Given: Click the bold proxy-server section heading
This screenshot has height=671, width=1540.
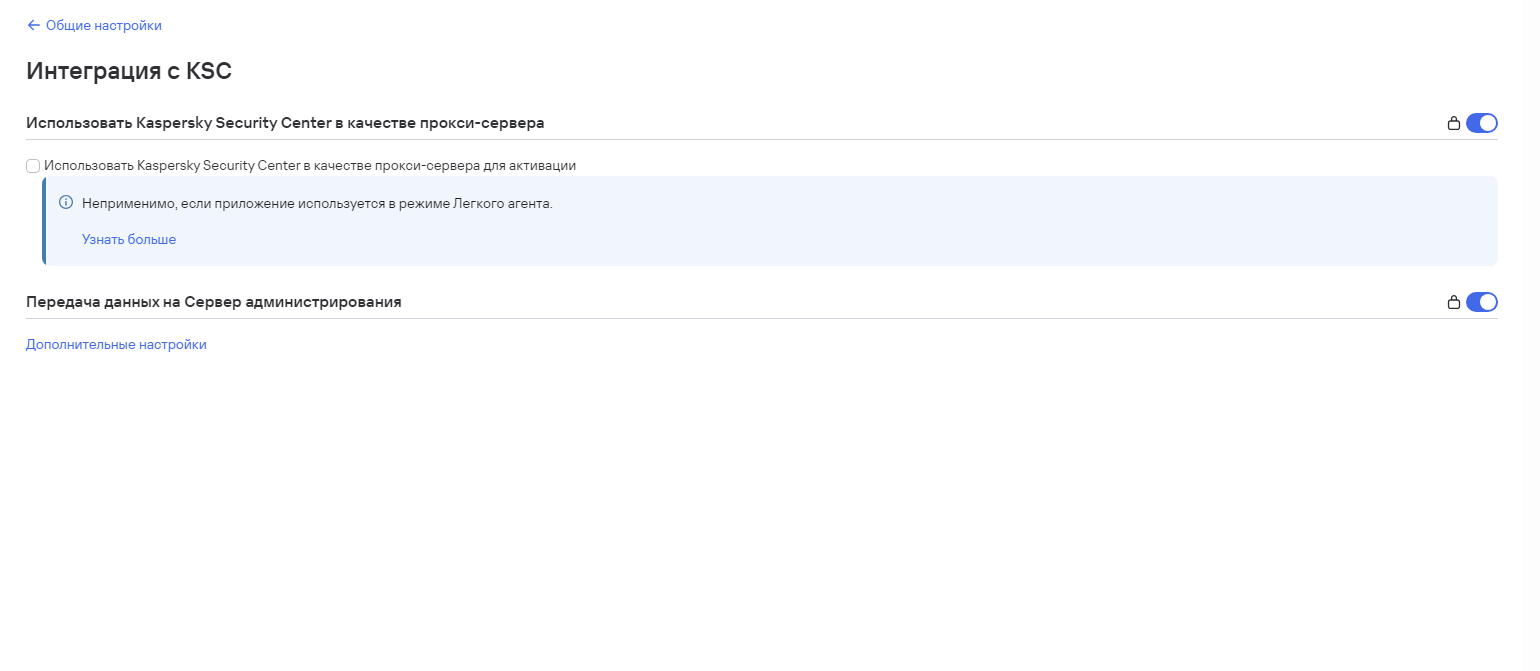Looking at the screenshot, I should point(285,123).
